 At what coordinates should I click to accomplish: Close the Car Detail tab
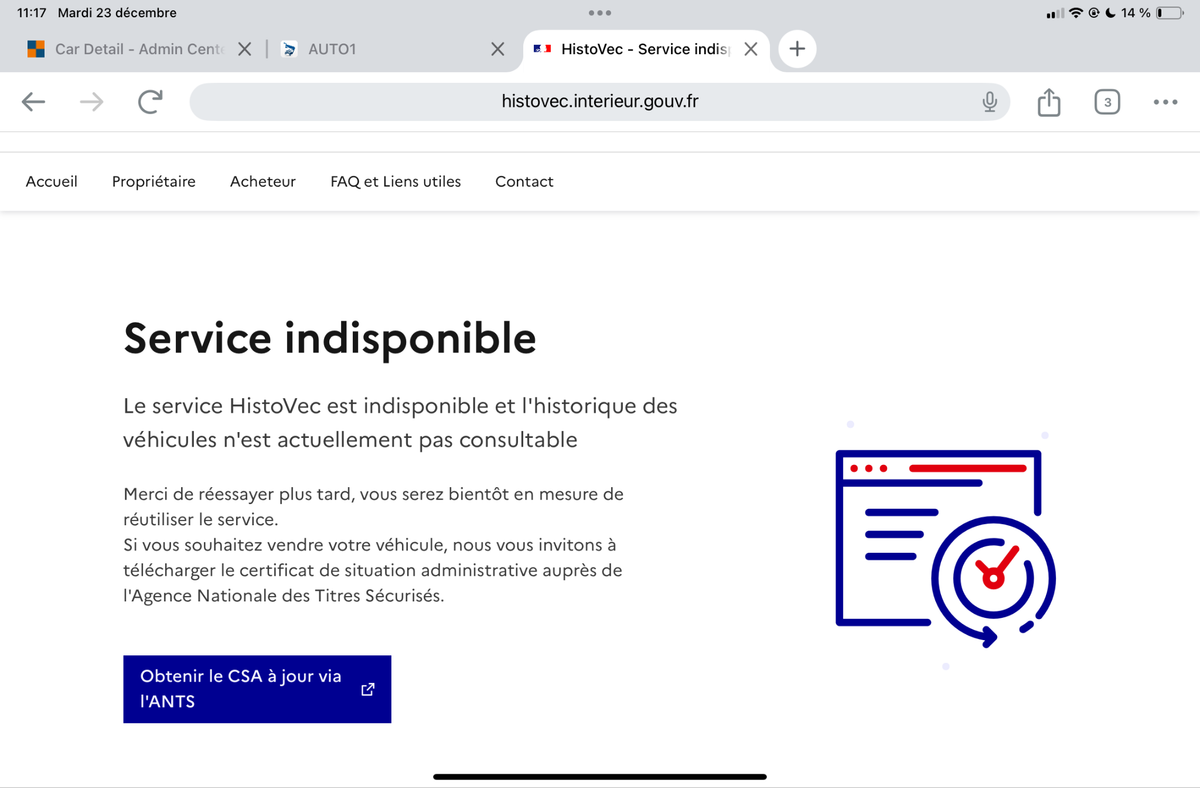(x=244, y=49)
